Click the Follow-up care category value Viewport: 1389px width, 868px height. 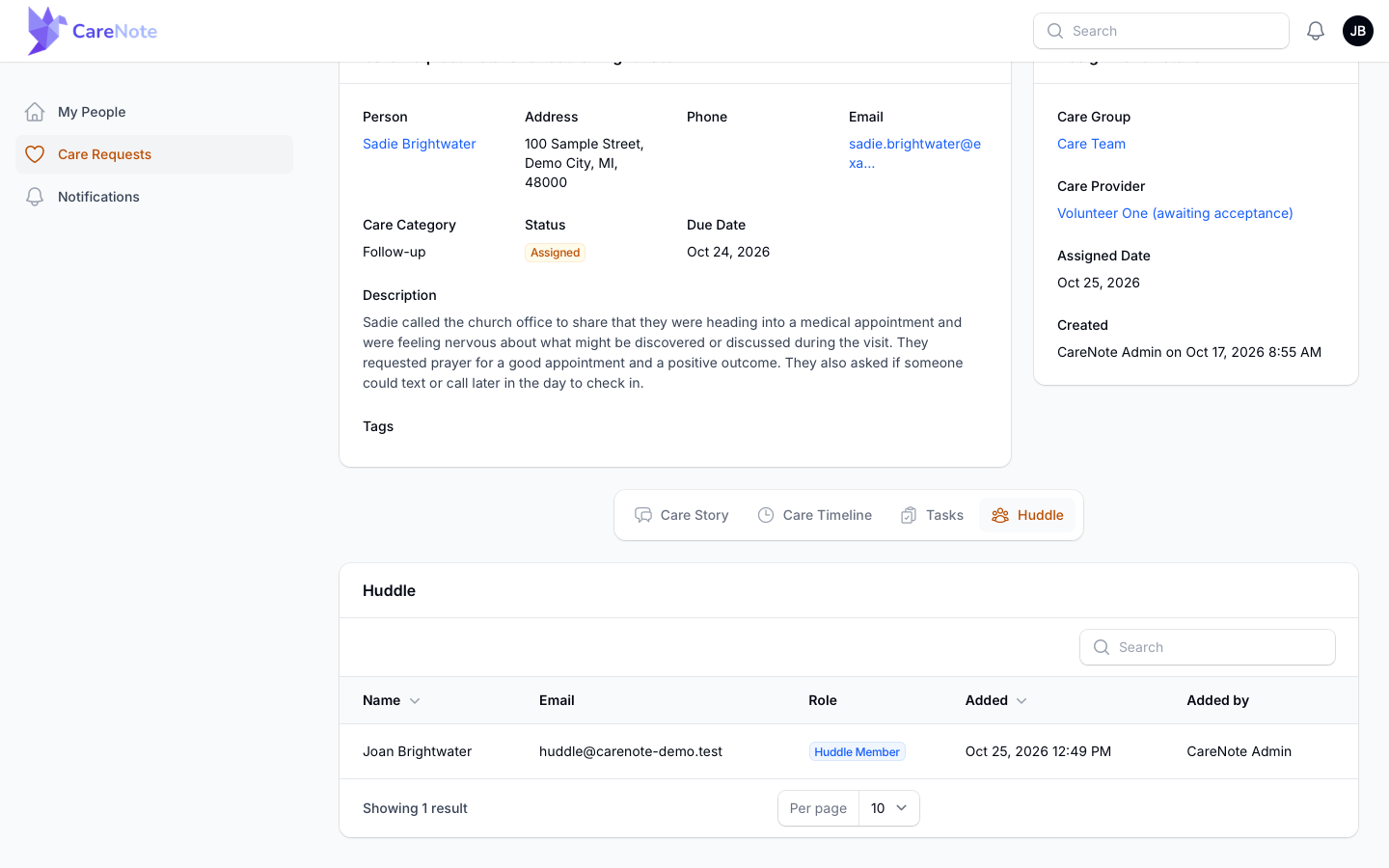(394, 252)
